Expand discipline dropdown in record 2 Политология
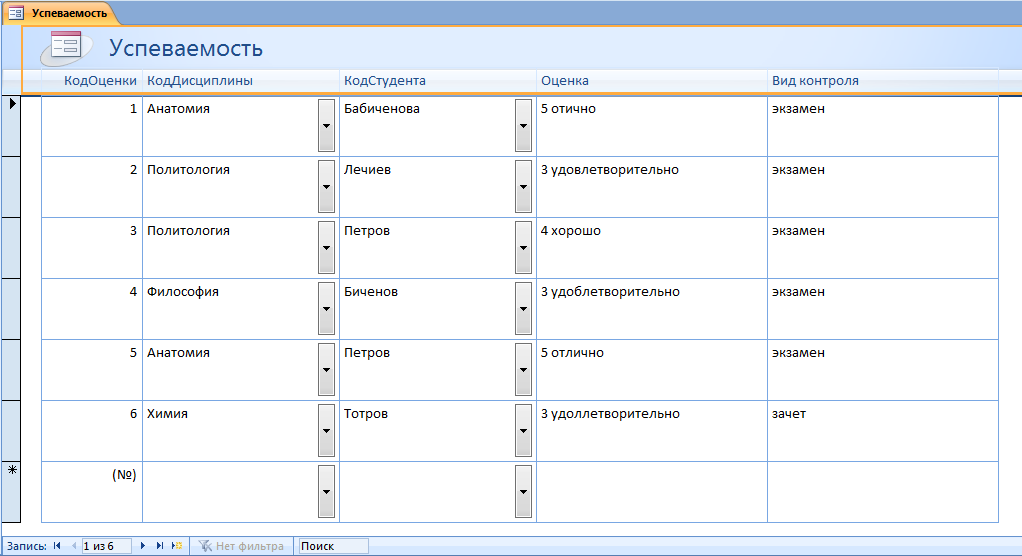 click(327, 187)
